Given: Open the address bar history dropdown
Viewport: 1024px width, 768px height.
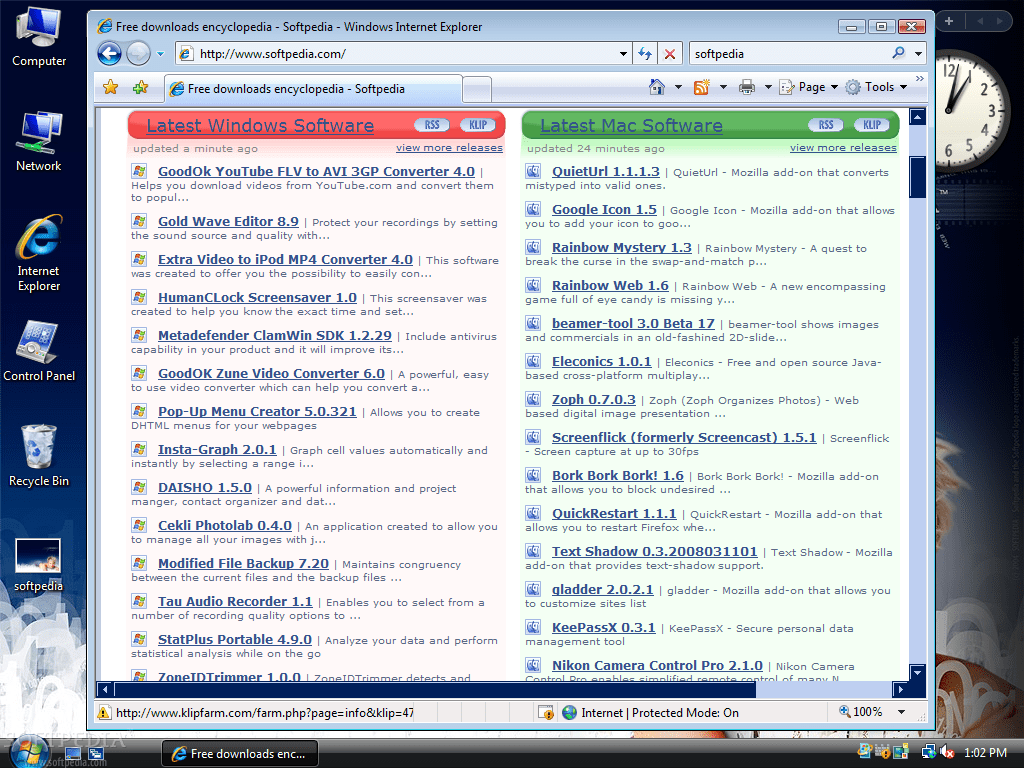Looking at the screenshot, I should 621,53.
